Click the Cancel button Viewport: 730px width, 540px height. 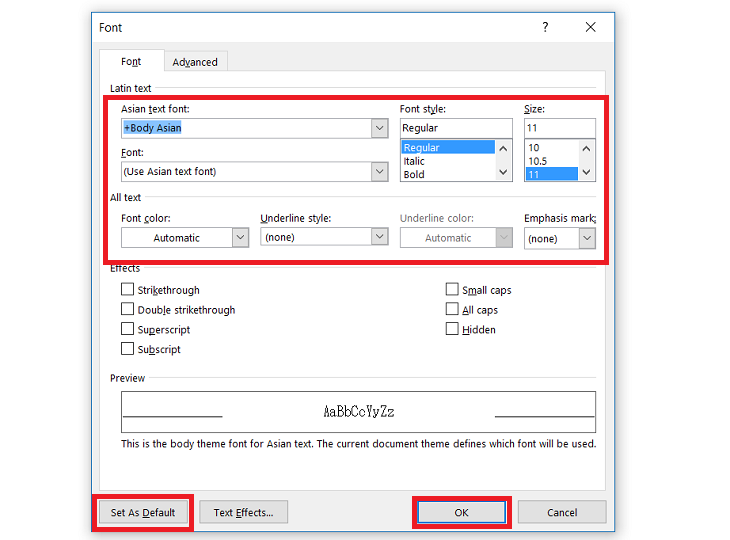pyautogui.click(x=562, y=513)
